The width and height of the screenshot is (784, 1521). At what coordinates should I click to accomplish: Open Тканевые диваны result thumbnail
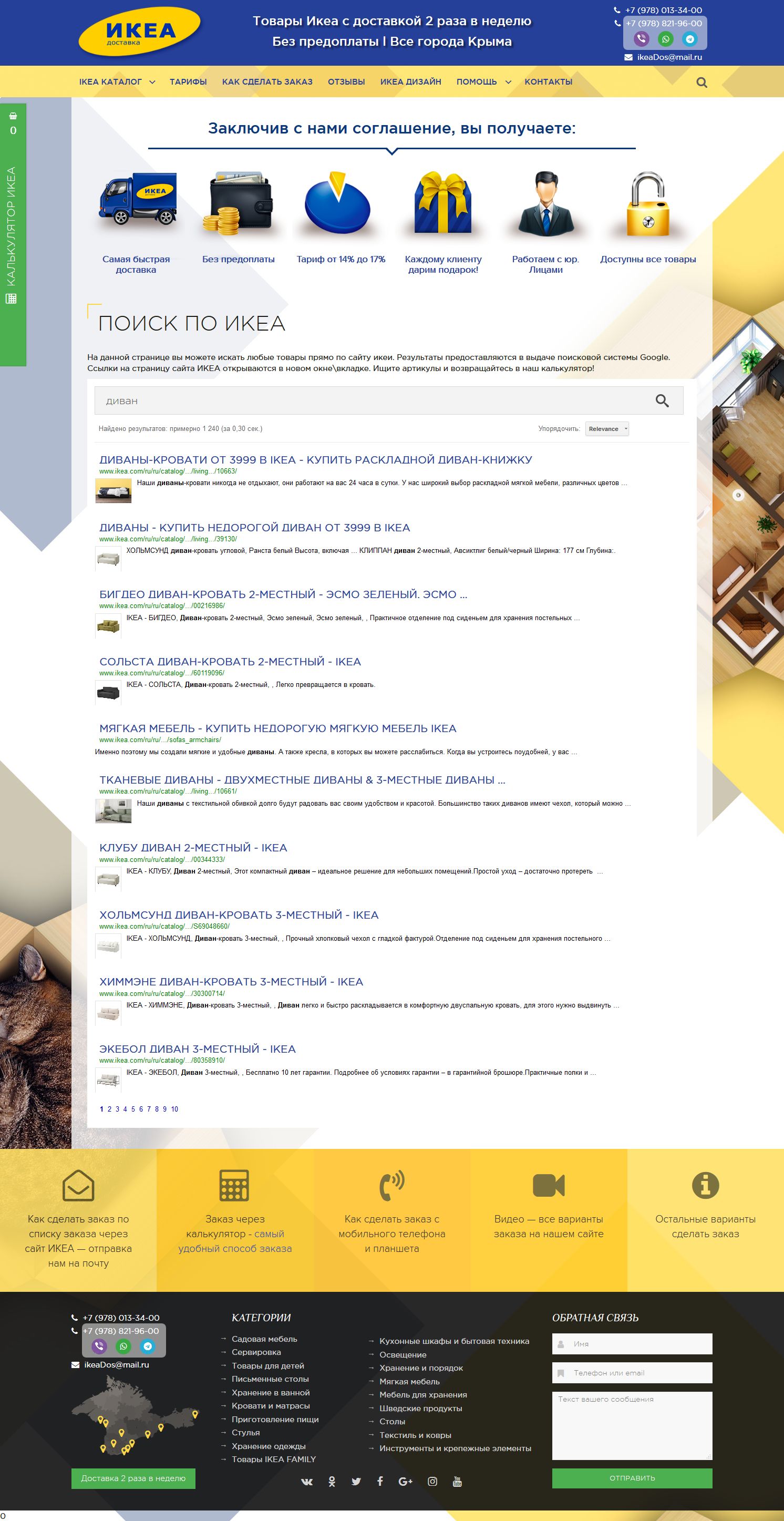point(114,810)
